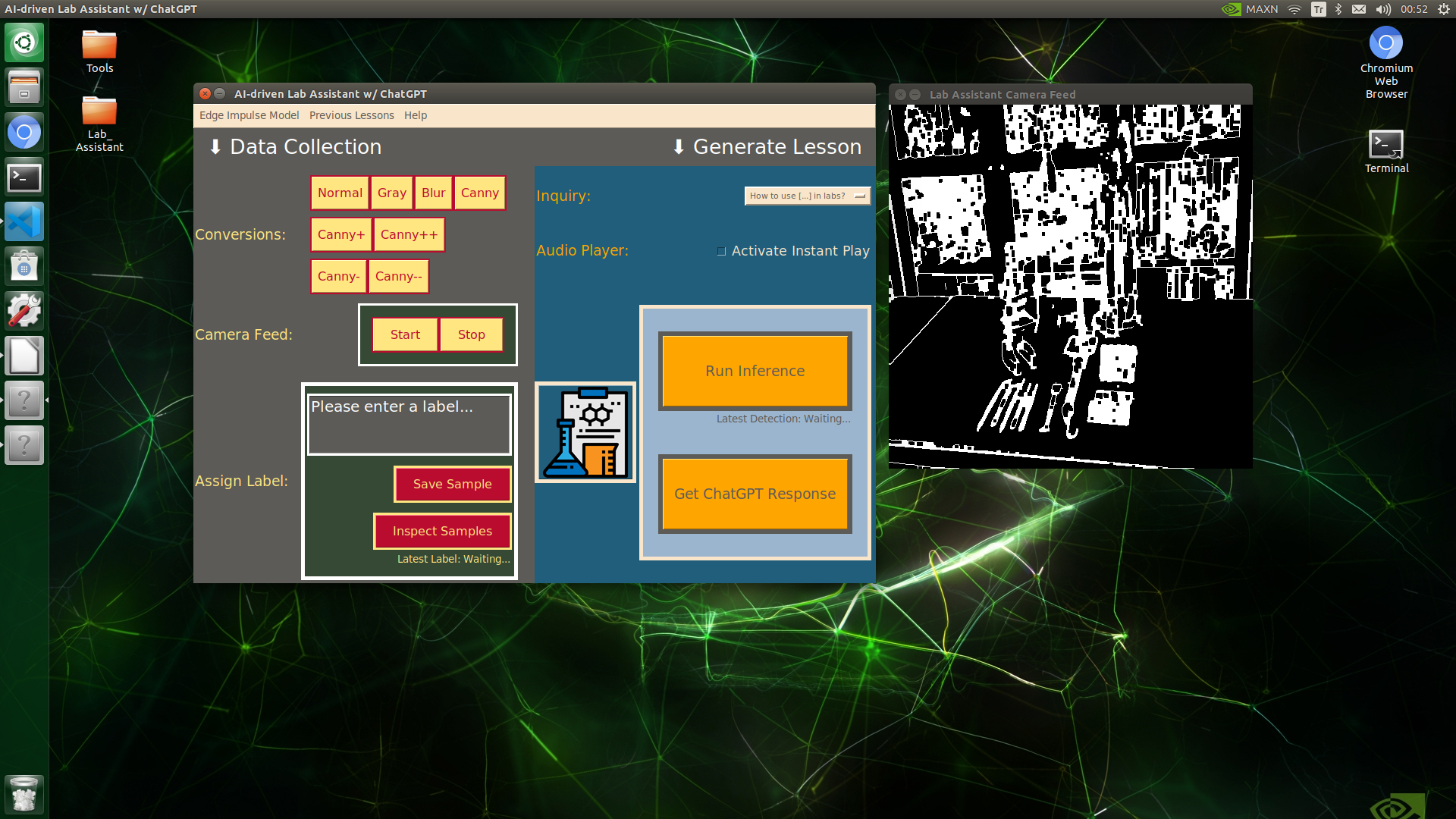This screenshot has width=1456, height=819.
Task: Click the second question-mark dock icon
Action: pos(24,445)
